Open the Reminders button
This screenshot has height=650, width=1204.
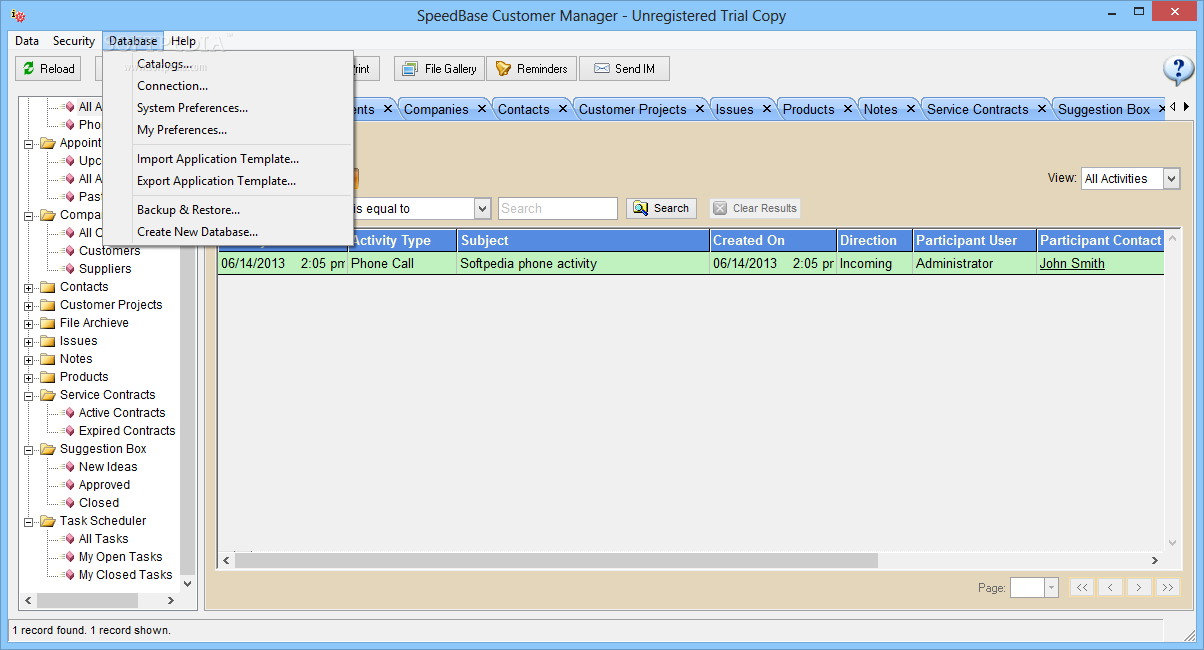(532, 69)
